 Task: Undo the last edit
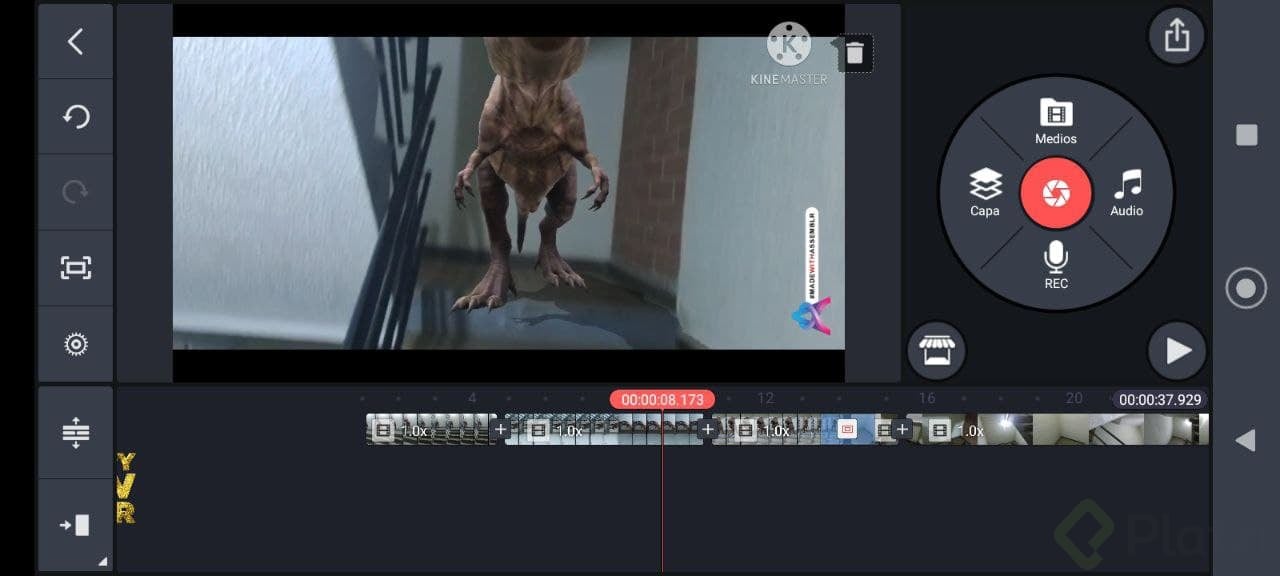click(75, 117)
